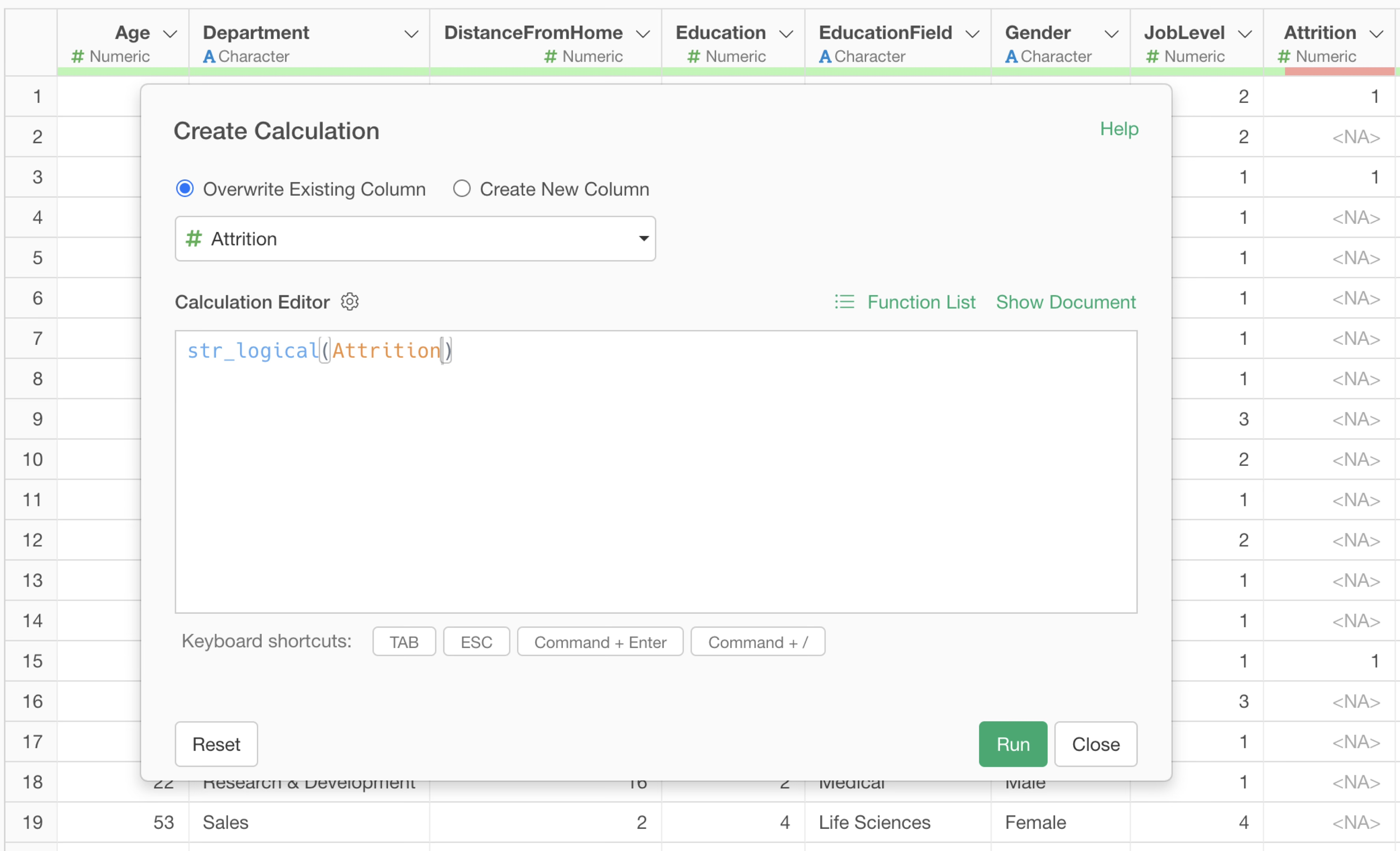Open Calculation Editor settings gear

[x=350, y=302]
